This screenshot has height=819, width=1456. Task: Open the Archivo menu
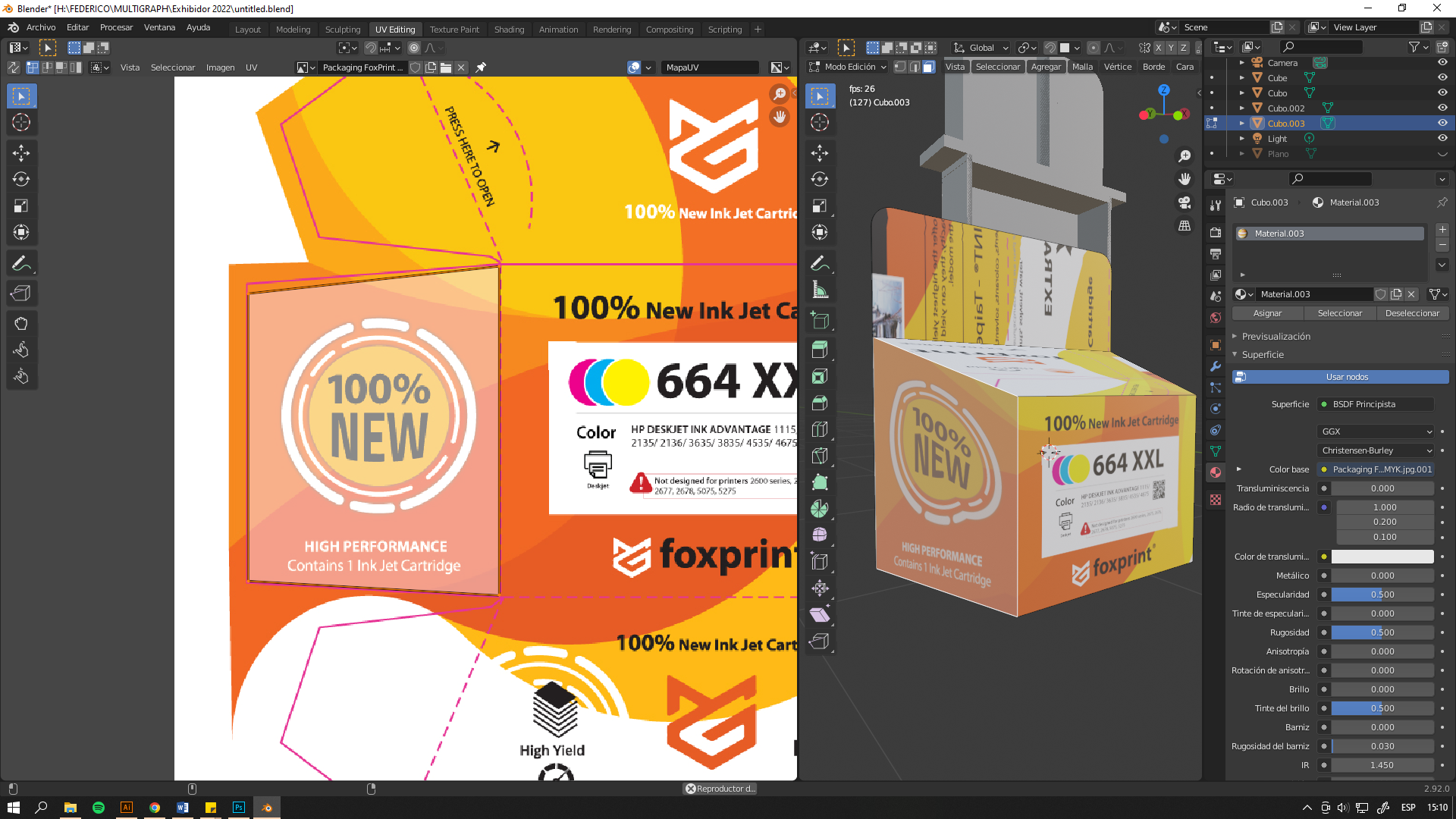41,27
